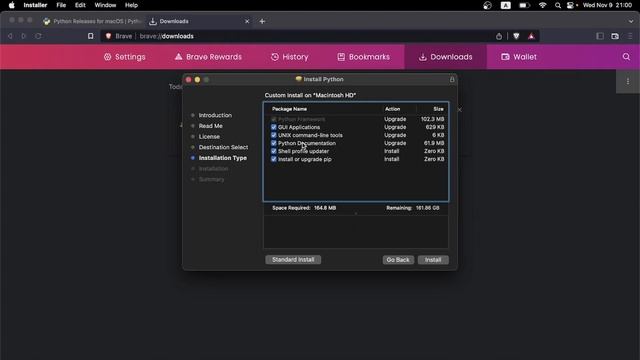Toggle the browser sidebar icon
The width and height of the screenshot is (640, 360).
click(600, 36)
